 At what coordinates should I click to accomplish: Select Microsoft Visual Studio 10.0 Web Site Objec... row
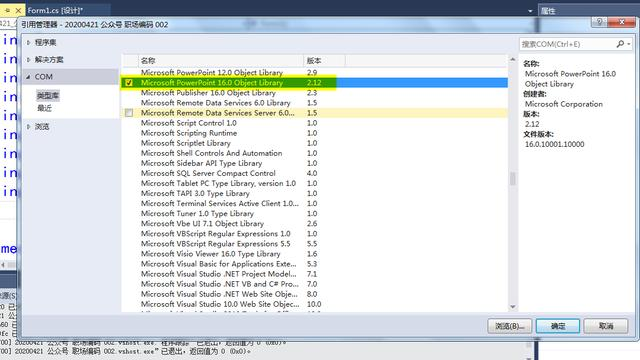point(314,304)
